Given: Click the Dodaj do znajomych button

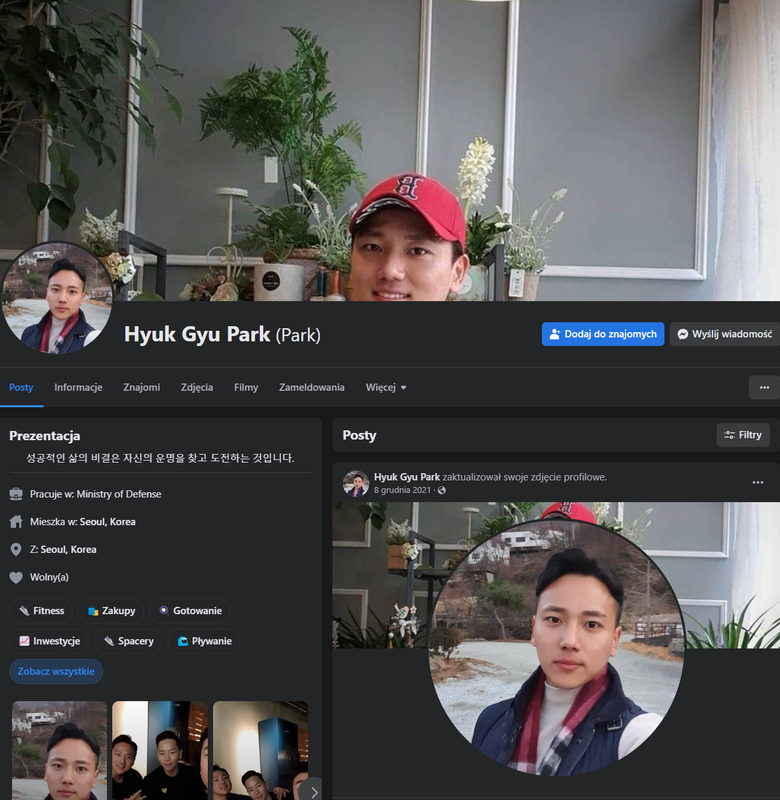Looking at the screenshot, I should [x=602, y=334].
